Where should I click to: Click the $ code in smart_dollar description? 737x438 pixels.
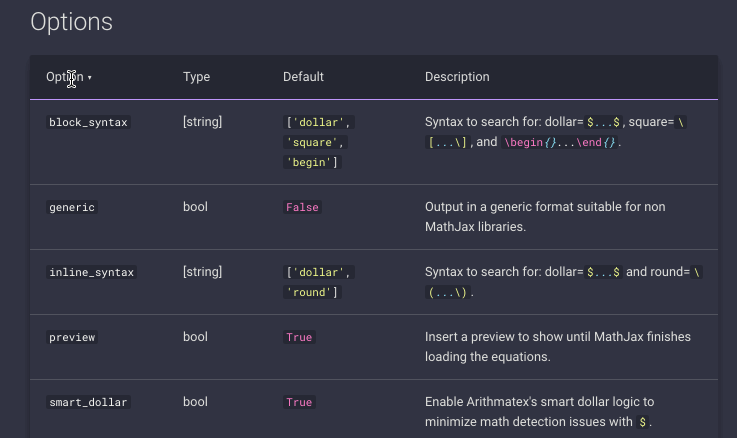643,422
